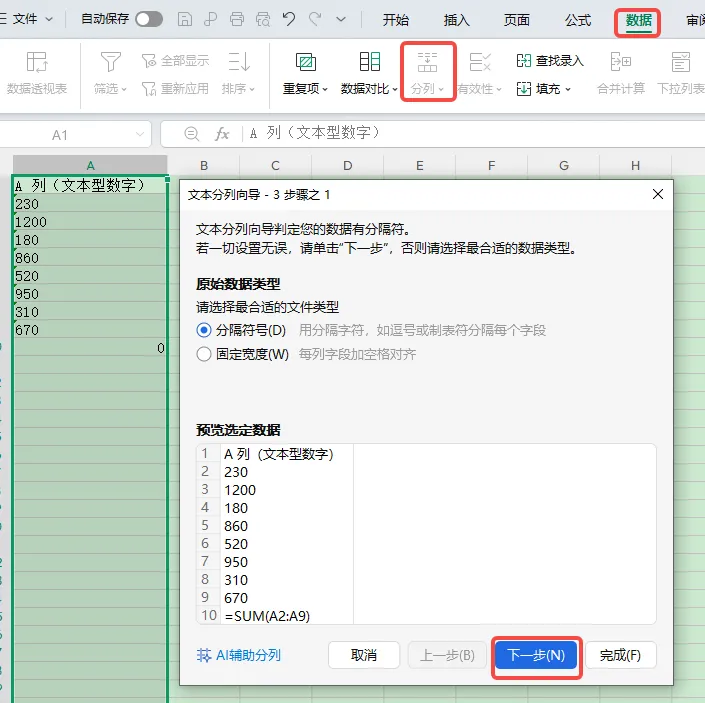The image size is (705, 703).
Task: Click the undo arrow icon
Action: tap(289, 19)
